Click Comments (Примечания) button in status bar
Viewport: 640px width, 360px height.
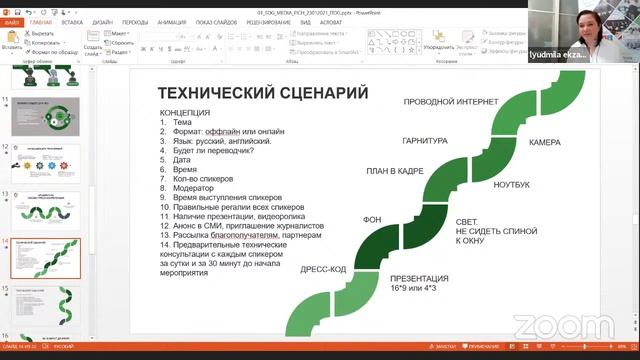pos(480,347)
